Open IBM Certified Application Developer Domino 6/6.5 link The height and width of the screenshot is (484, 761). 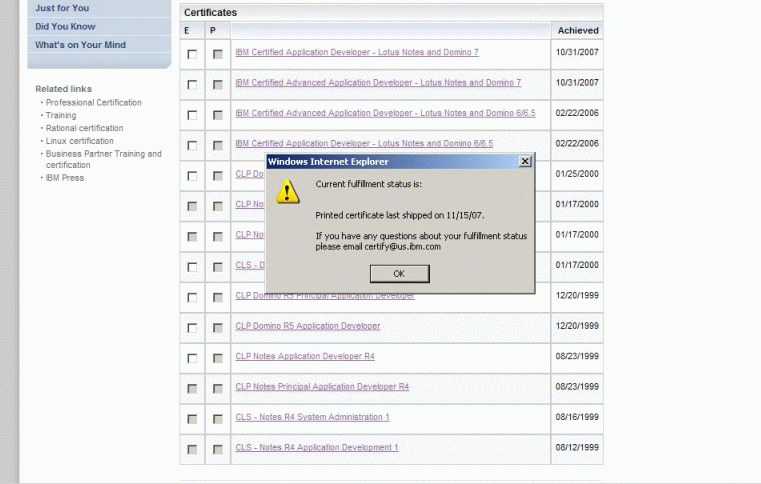(x=364, y=144)
